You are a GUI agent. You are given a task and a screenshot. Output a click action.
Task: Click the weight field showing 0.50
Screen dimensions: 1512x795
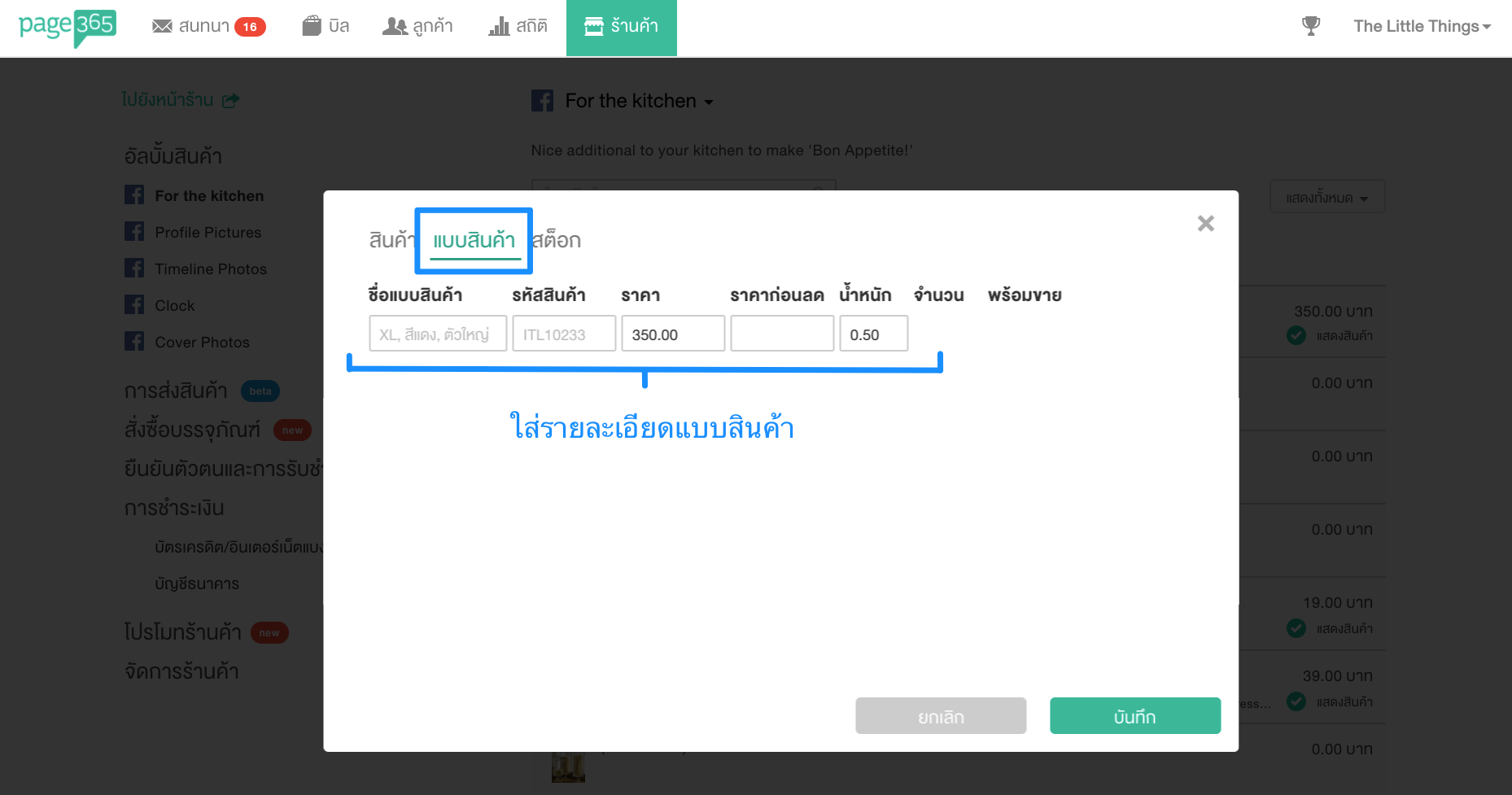coord(874,334)
